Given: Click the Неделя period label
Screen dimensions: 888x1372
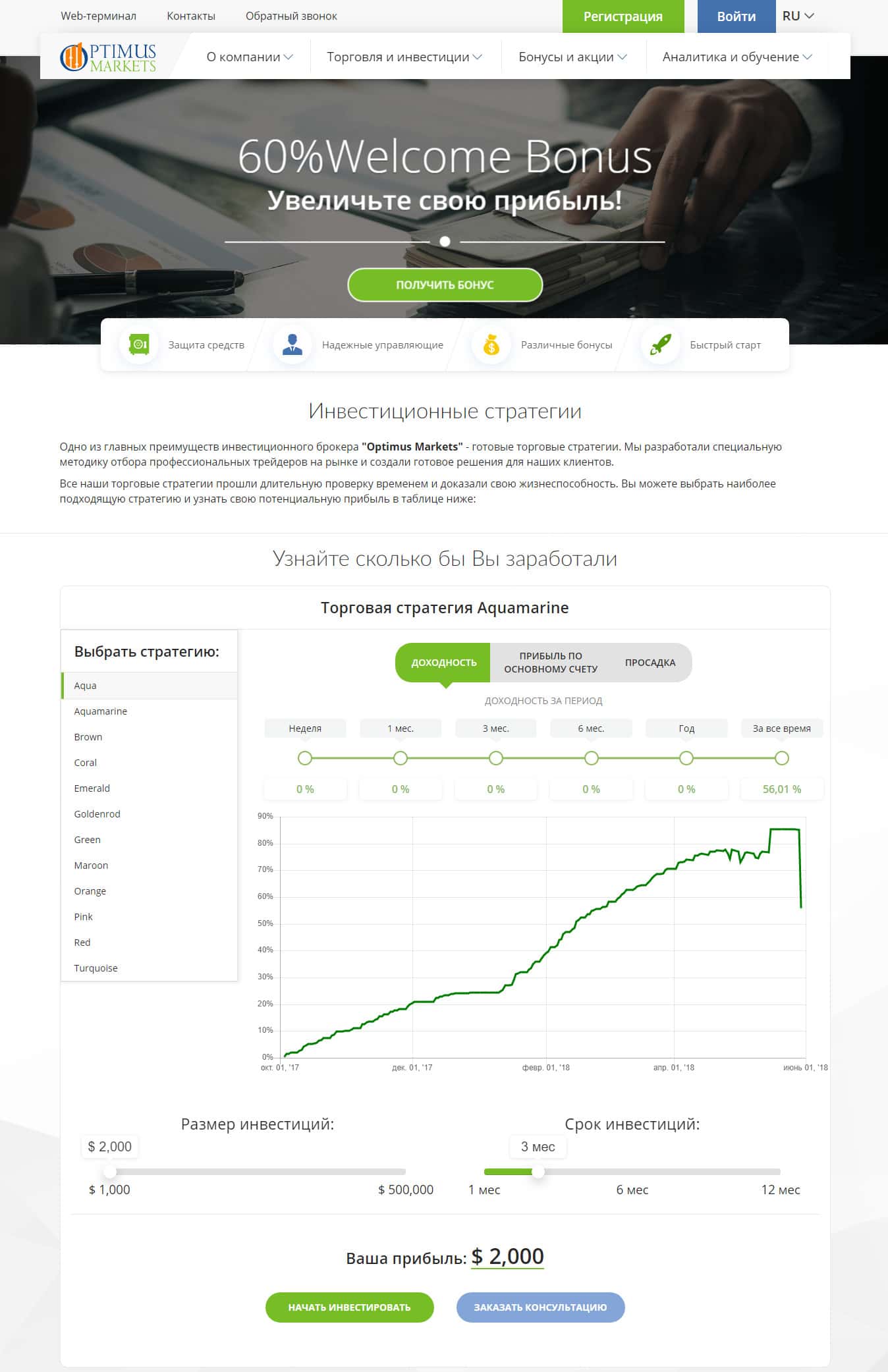Looking at the screenshot, I should 305,728.
